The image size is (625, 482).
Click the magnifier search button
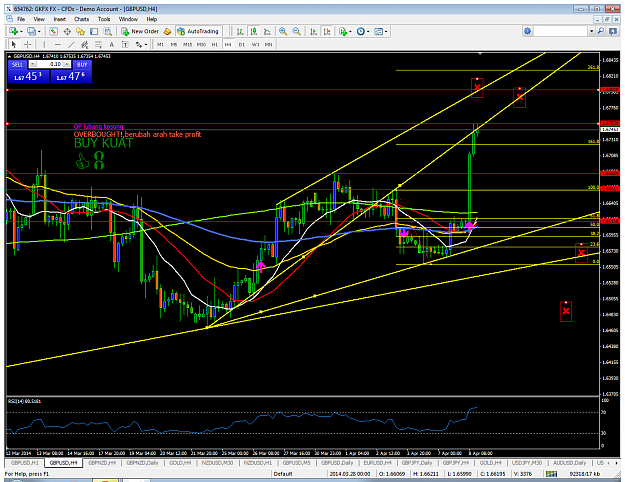coord(601,31)
